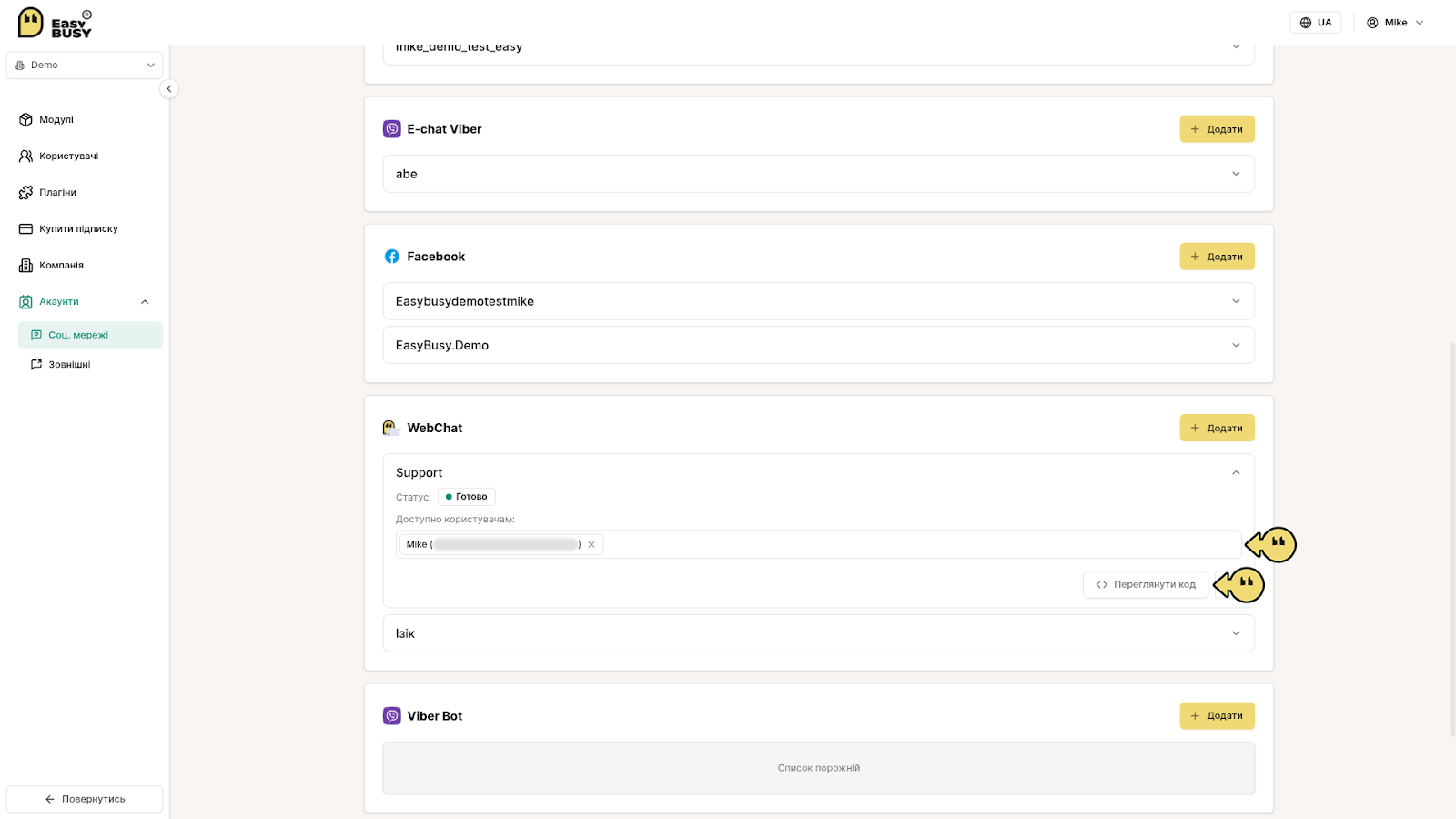This screenshot has width=1456, height=819.
Task: Add a new E-chat Viber account
Action: tap(1217, 129)
